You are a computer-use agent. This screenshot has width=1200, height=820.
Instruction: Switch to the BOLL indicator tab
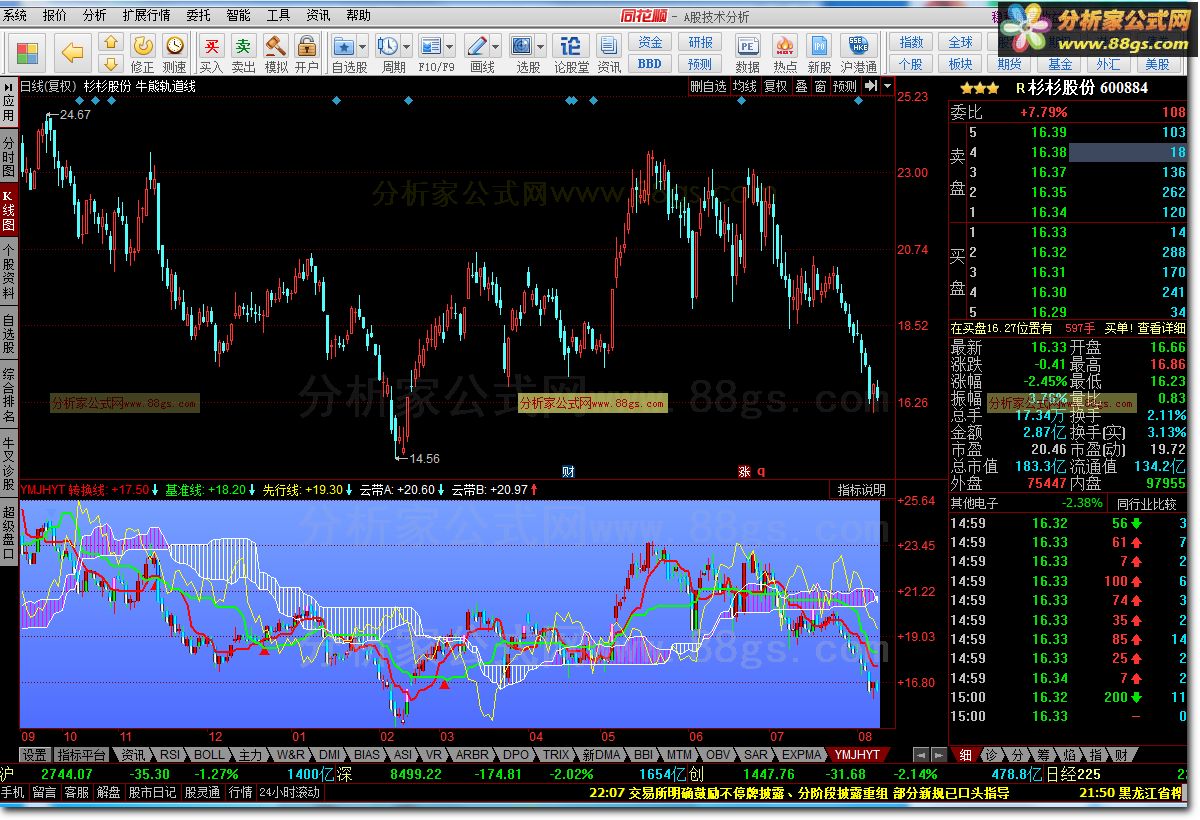(208, 754)
